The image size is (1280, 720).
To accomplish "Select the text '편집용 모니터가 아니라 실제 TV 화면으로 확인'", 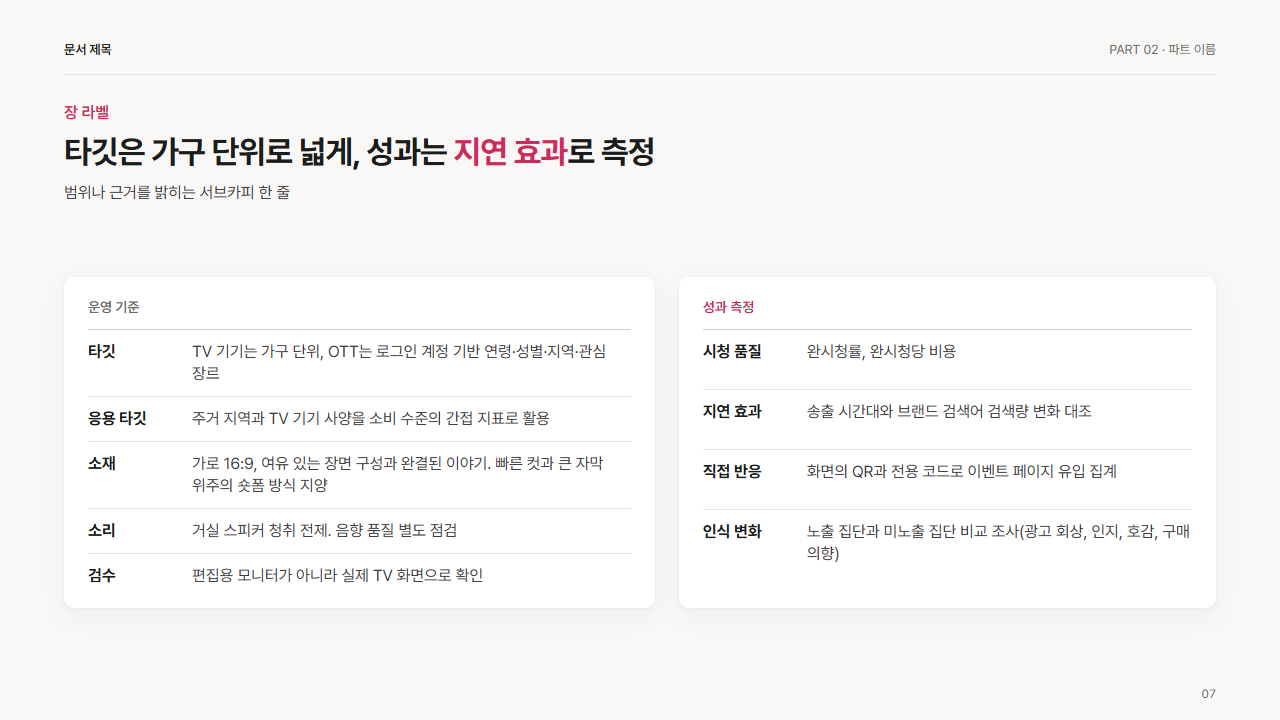I will tap(337, 575).
